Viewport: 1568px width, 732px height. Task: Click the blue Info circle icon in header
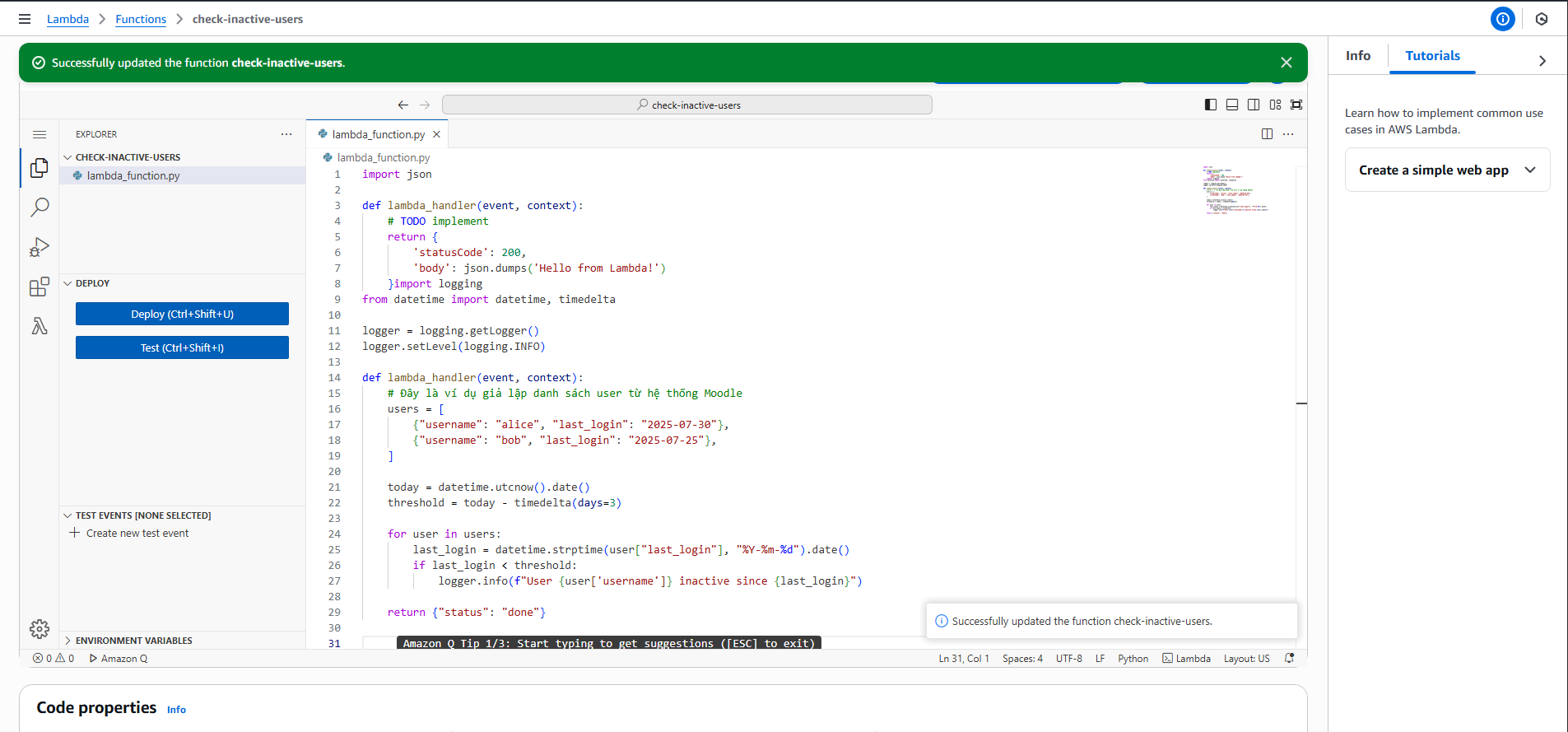1503,19
